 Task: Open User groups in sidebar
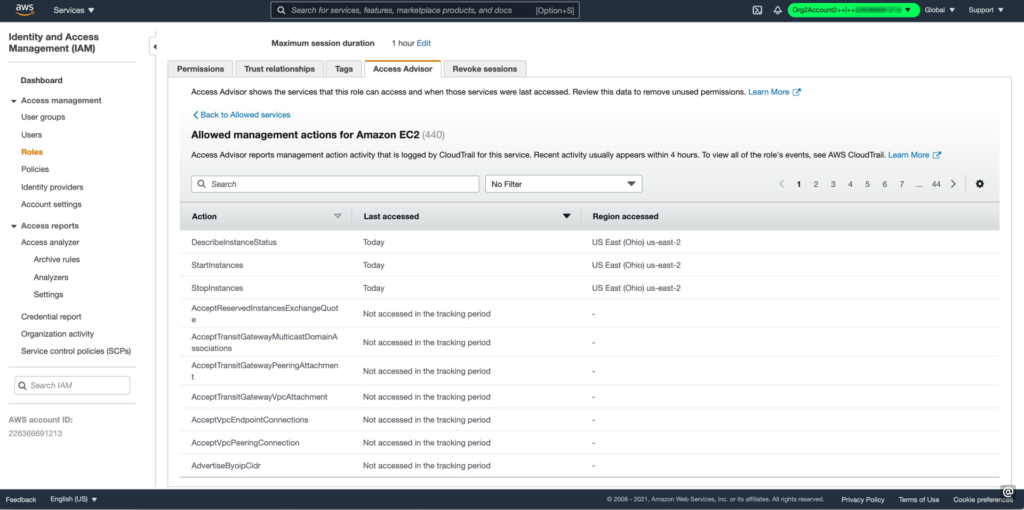pyautogui.click(x=43, y=117)
